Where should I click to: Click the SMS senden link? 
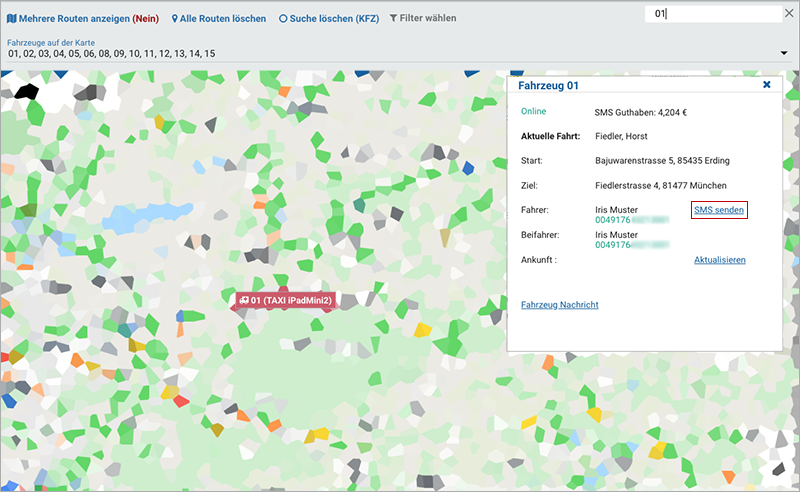pyautogui.click(x=719, y=209)
